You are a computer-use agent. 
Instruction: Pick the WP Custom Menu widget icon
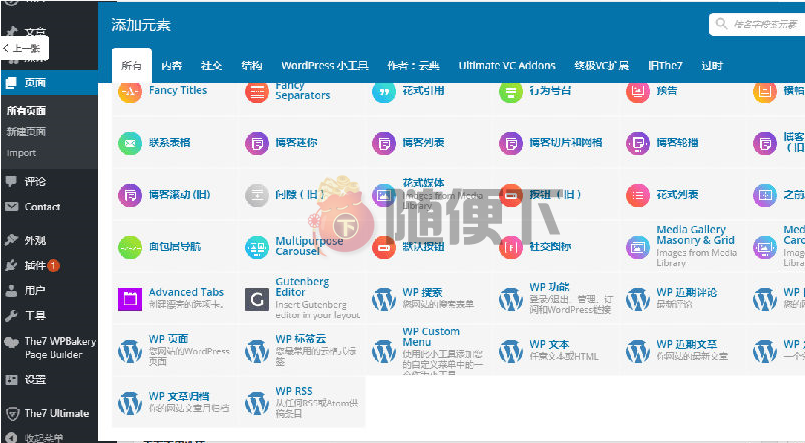384,350
